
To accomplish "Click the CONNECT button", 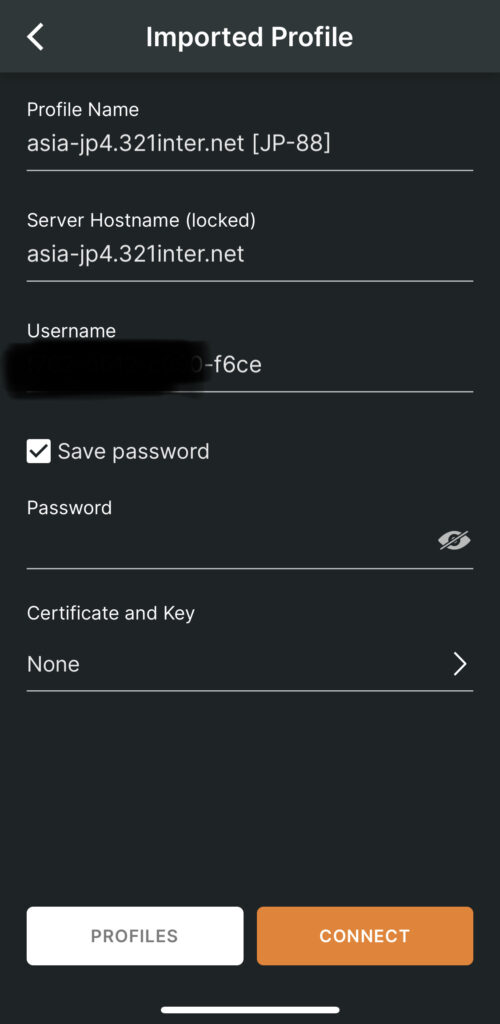I will [365, 936].
